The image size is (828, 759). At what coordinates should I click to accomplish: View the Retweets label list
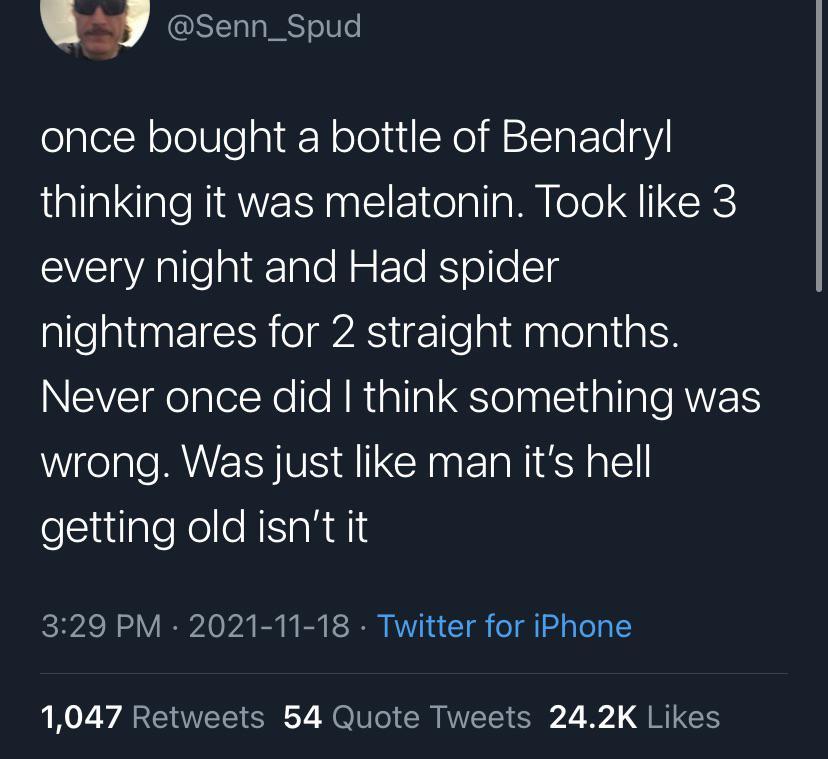coord(198,717)
